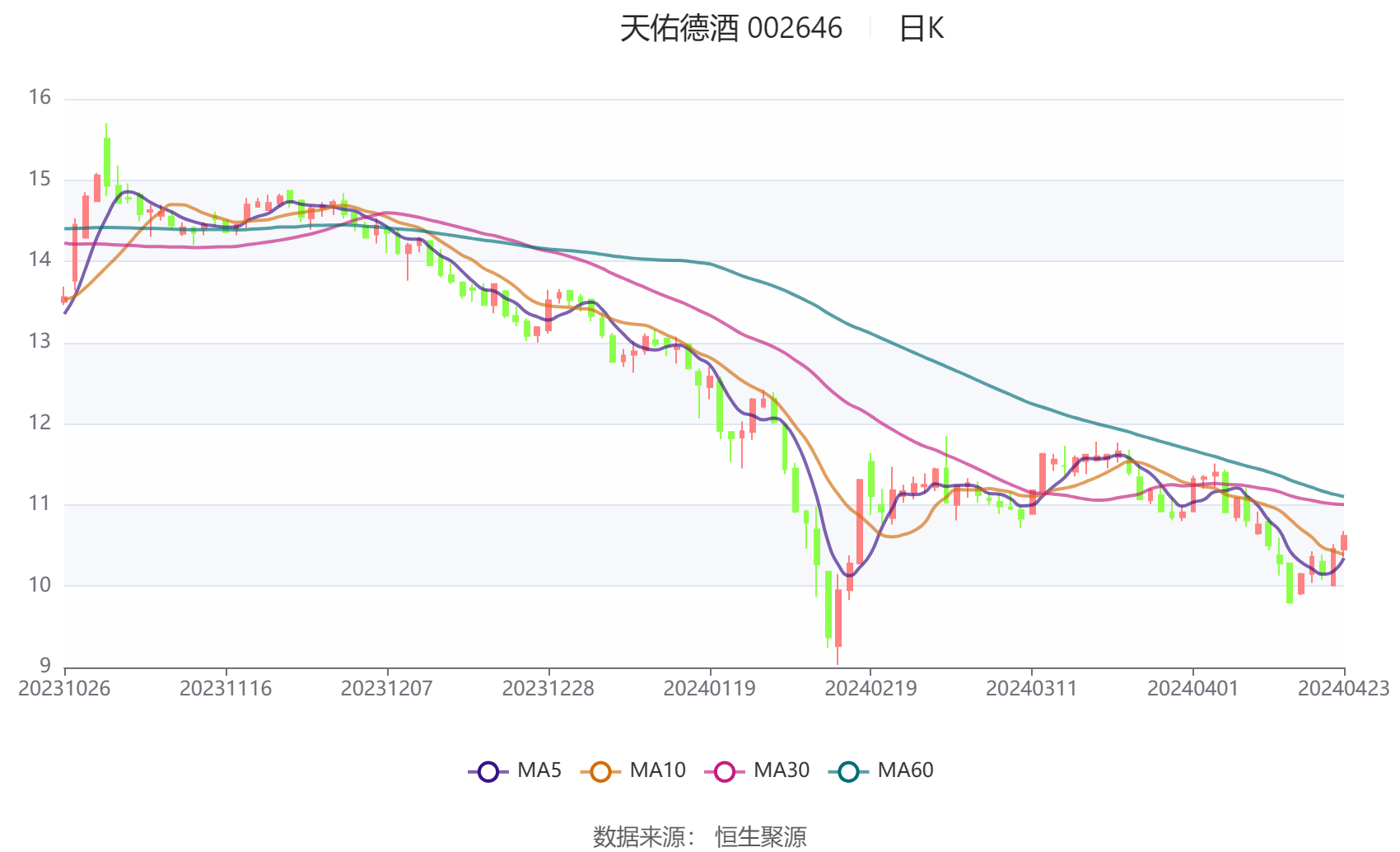Click the 20240119 date axis label

tap(709, 689)
